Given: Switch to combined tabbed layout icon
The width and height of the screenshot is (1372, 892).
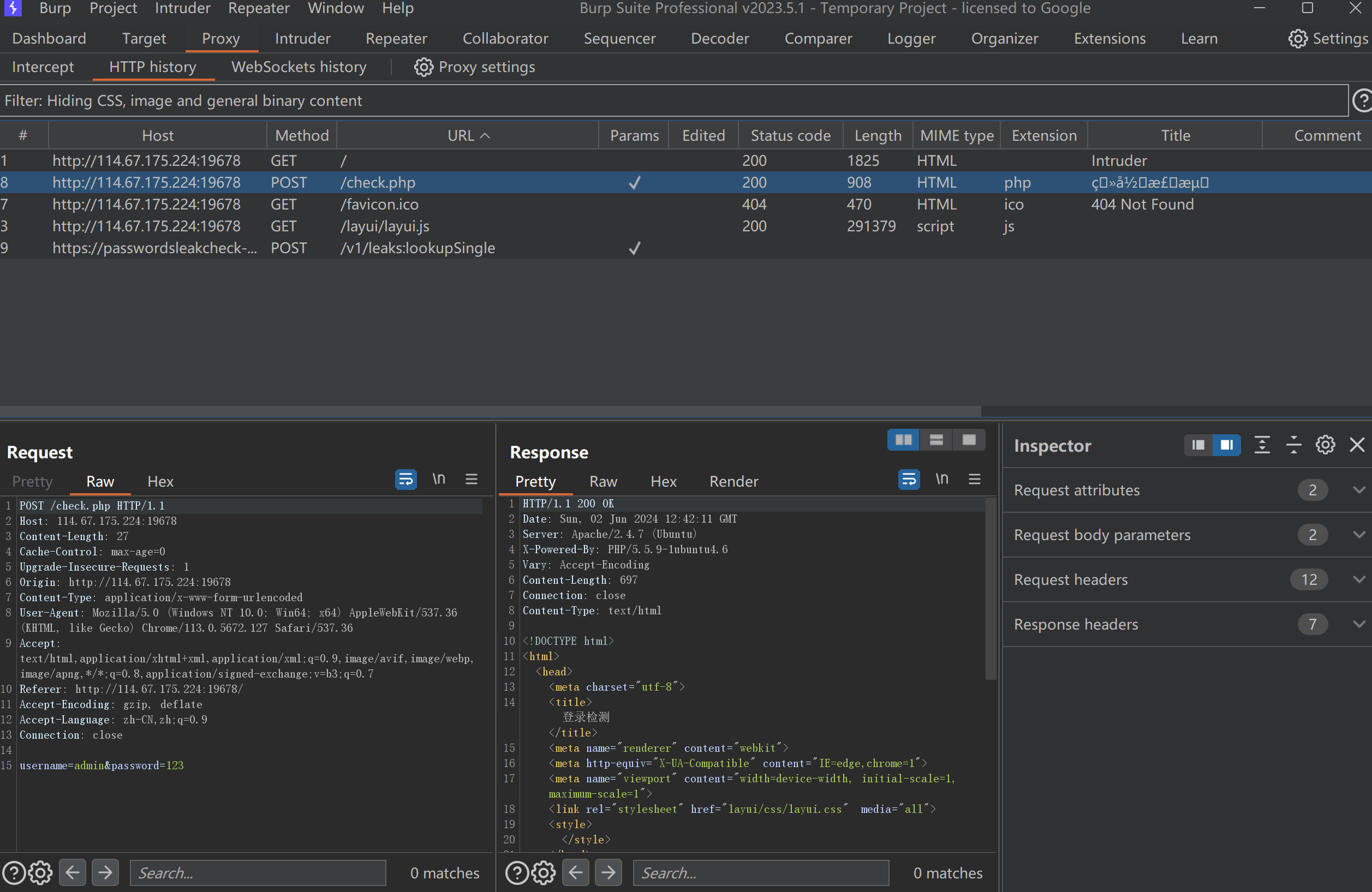Looking at the screenshot, I should click(x=969, y=440).
